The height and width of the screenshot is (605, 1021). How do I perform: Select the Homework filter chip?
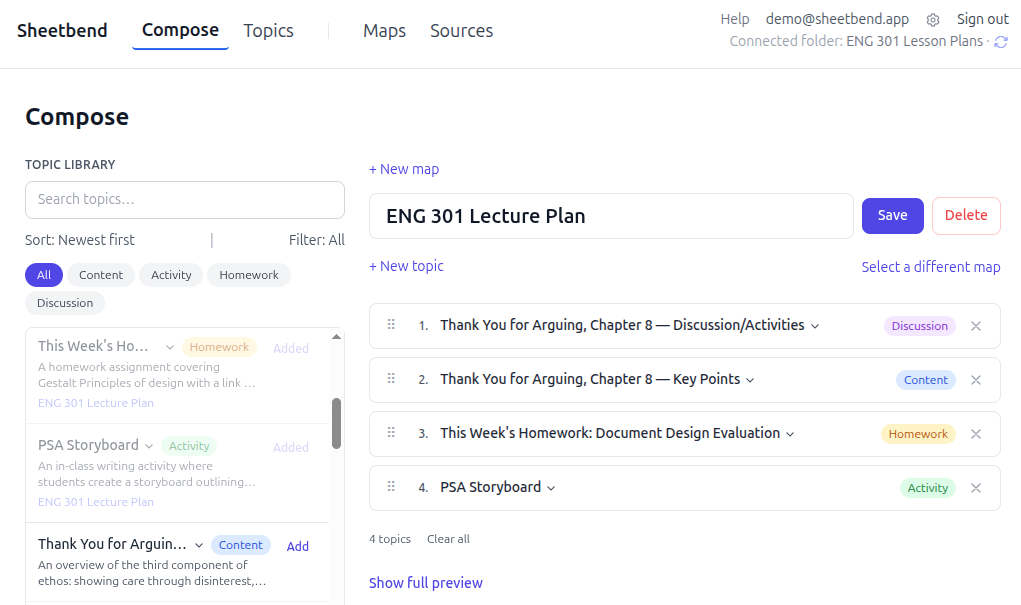(249, 275)
